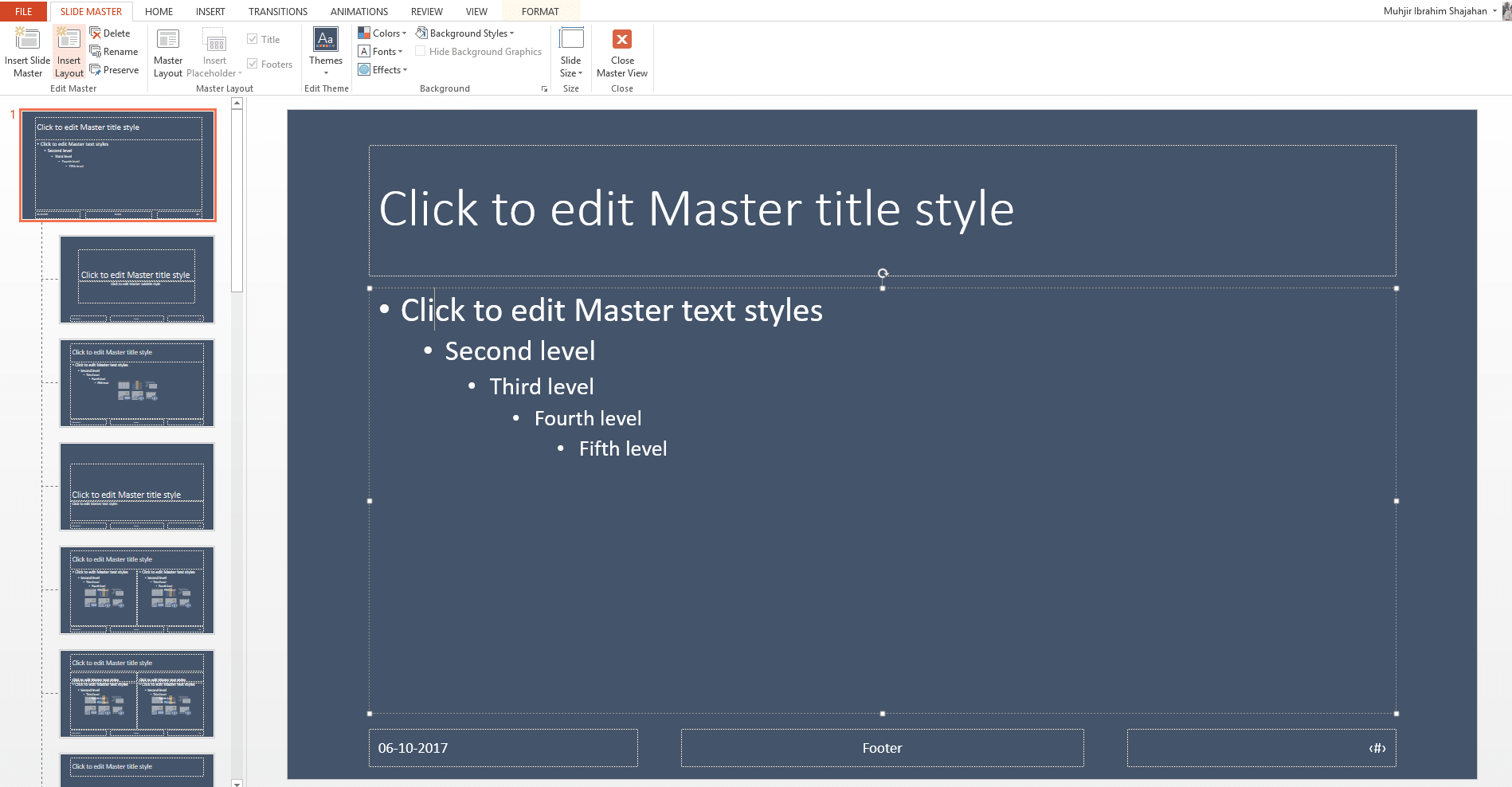Enable Hide Background Graphics checkbox
The height and width of the screenshot is (787, 1512).
pos(420,52)
